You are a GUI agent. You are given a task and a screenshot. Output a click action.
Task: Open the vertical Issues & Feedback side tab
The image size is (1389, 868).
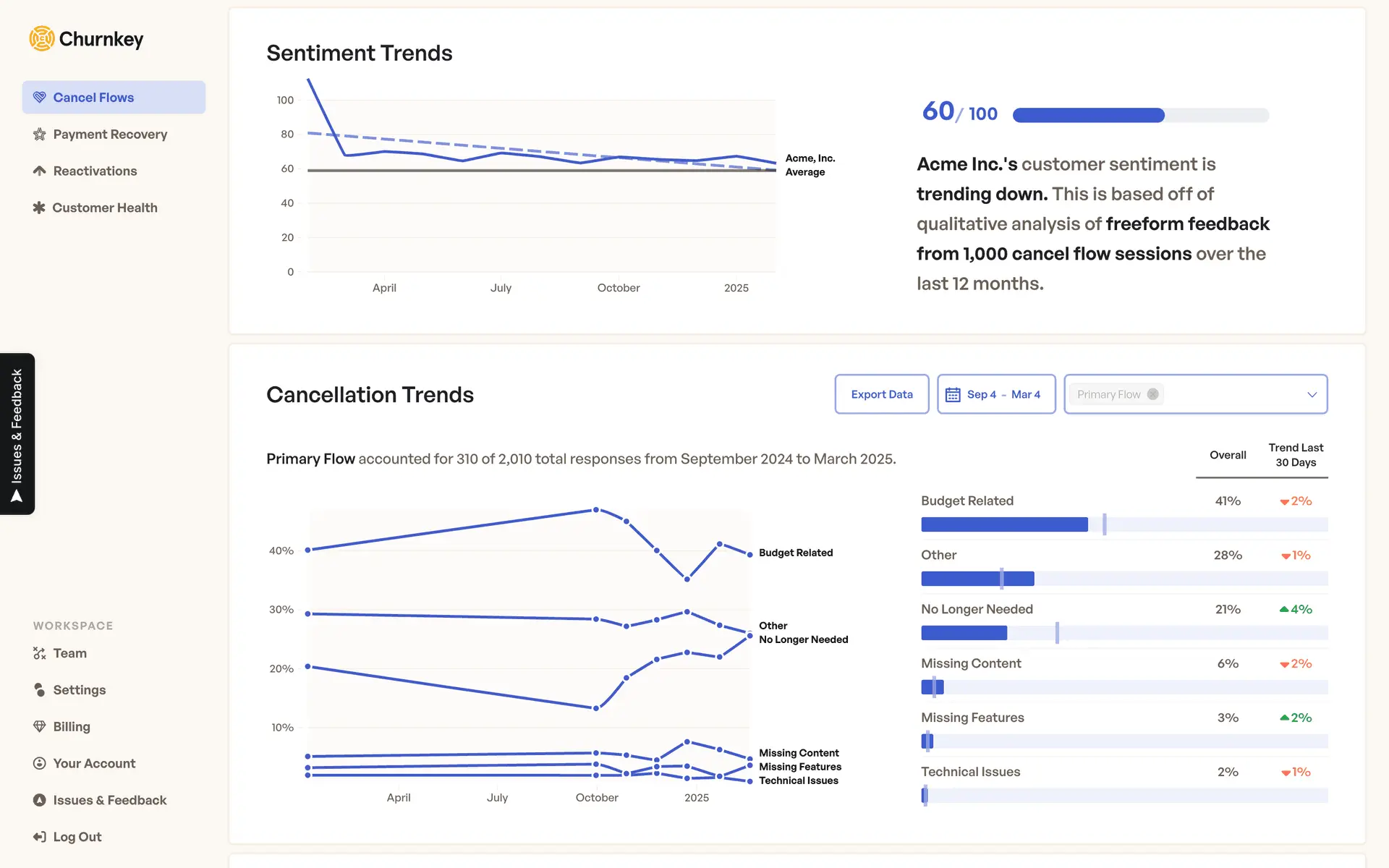(17, 434)
